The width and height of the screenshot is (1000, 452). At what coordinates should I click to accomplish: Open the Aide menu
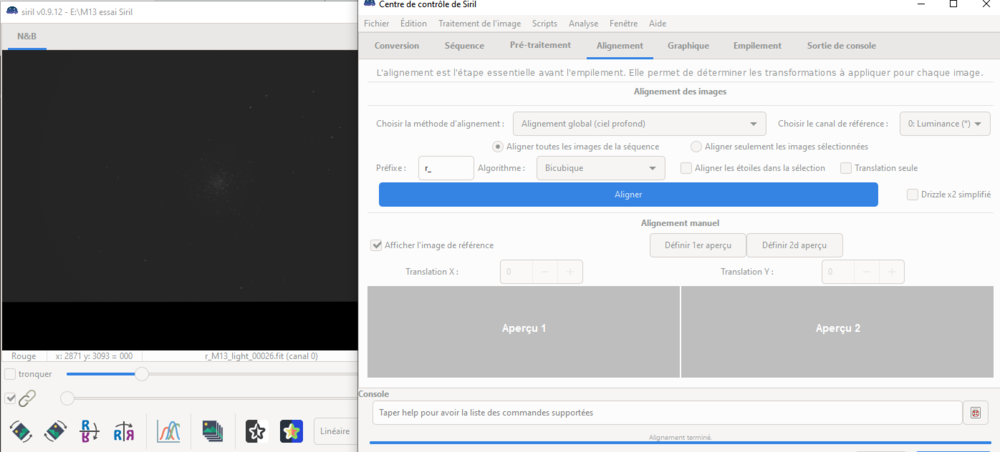click(x=658, y=24)
